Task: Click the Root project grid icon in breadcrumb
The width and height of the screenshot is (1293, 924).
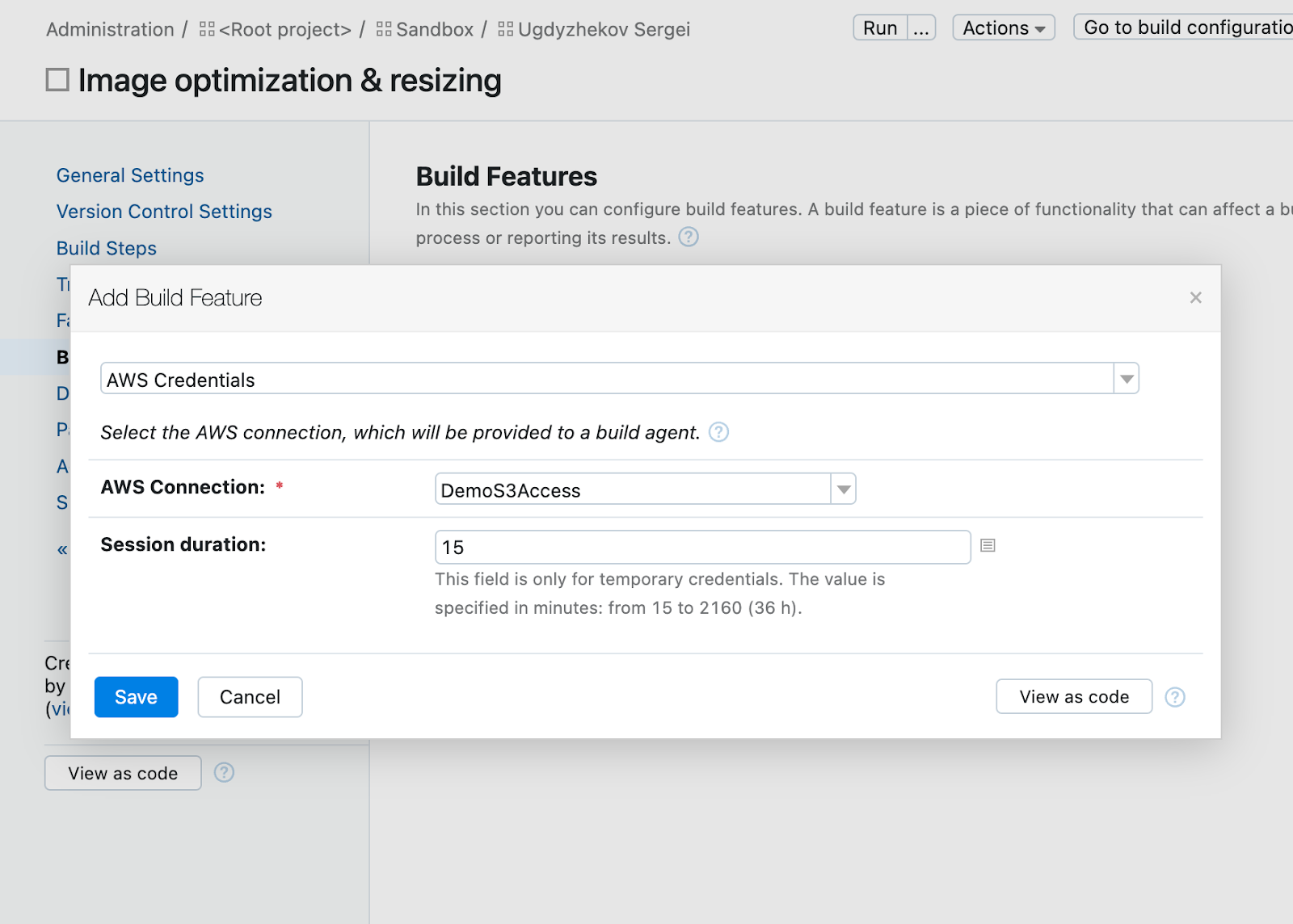Action: pyautogui.click(x=207, y=30)
